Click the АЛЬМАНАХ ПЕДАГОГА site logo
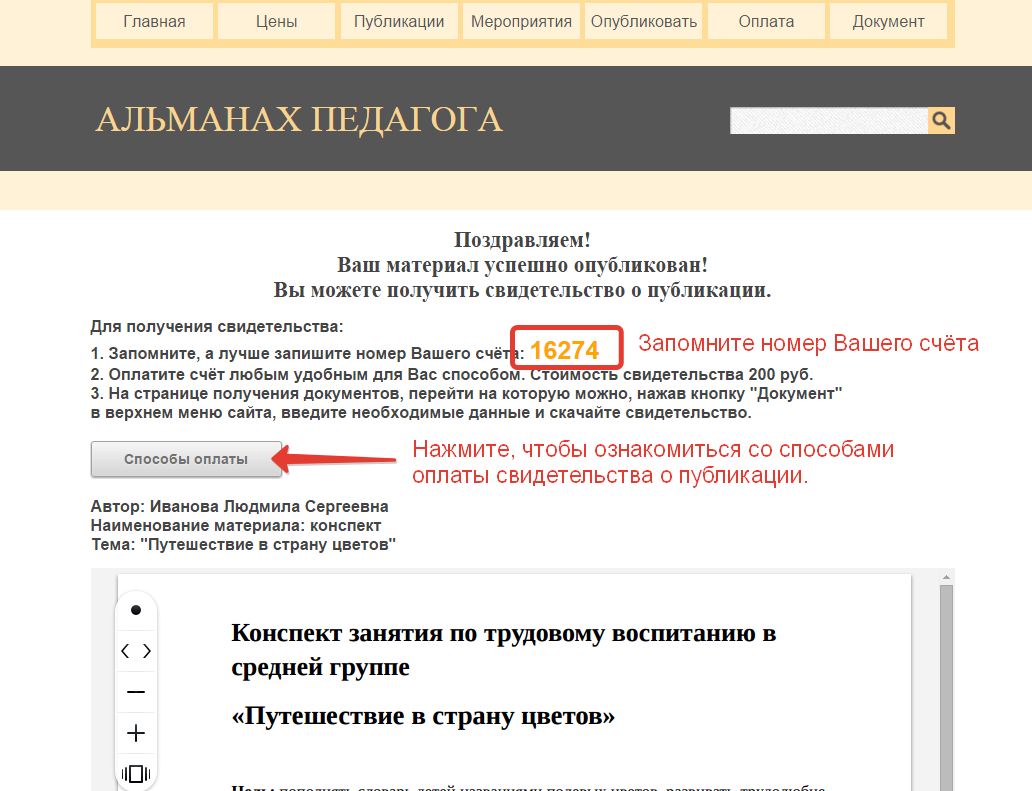 [297, 119]
